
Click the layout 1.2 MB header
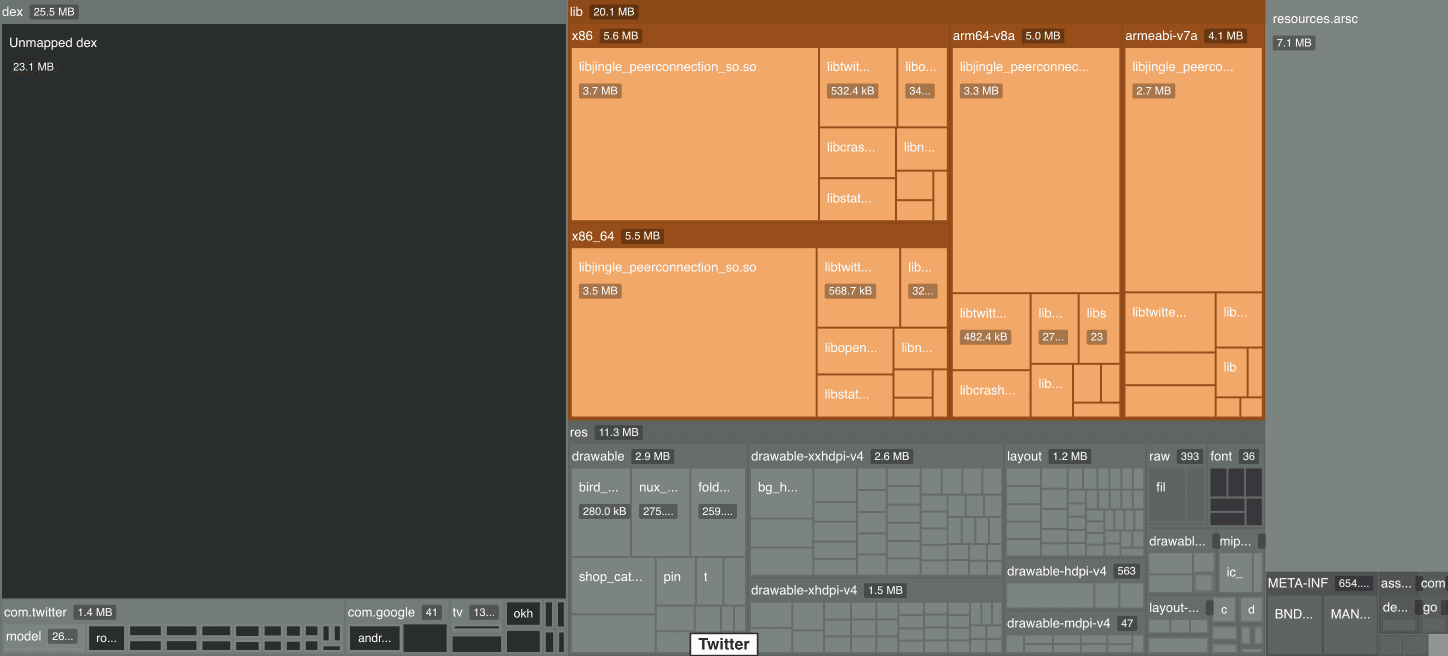pos(1024,456)
